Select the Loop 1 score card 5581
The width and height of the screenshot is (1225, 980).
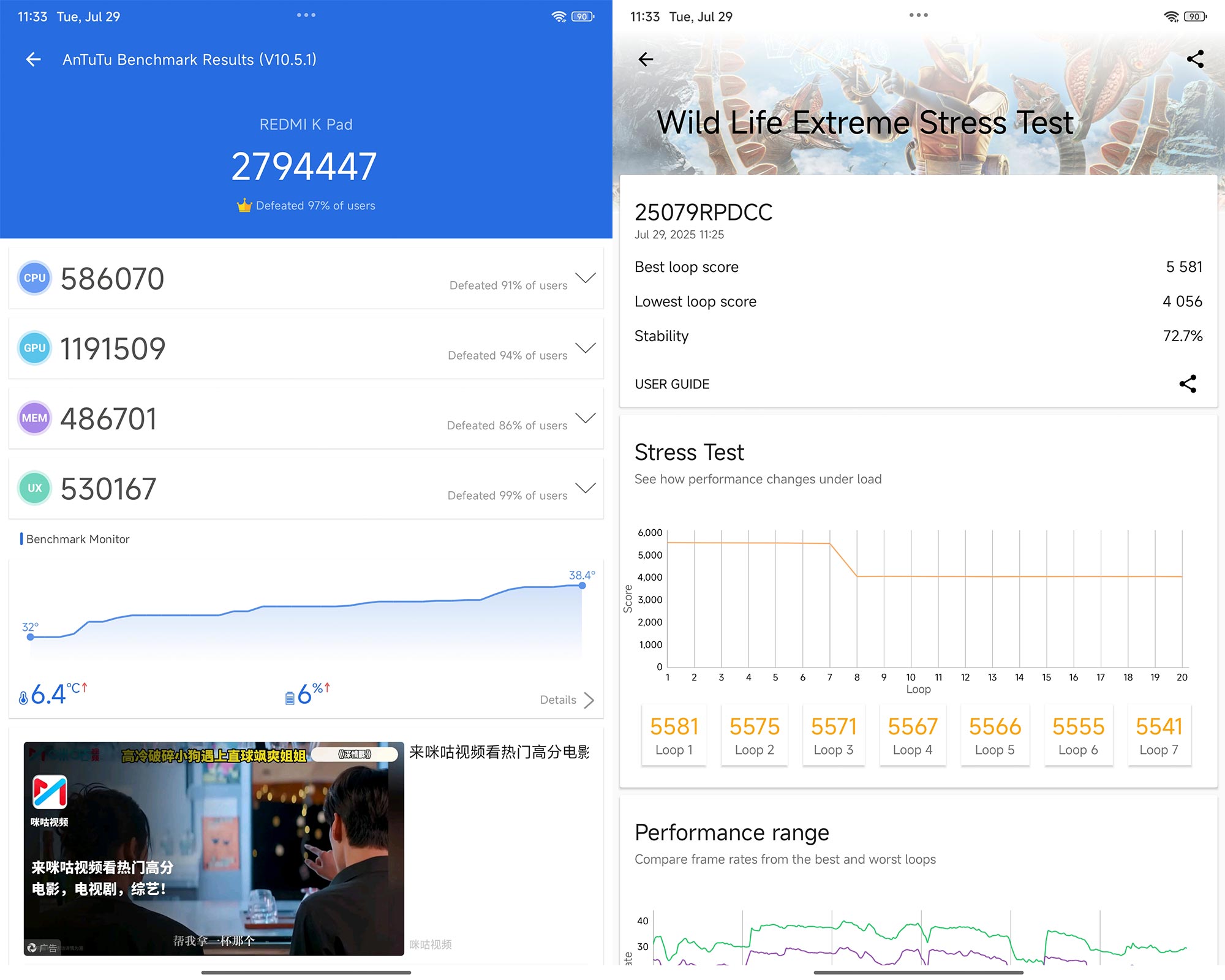click(674, 735)
